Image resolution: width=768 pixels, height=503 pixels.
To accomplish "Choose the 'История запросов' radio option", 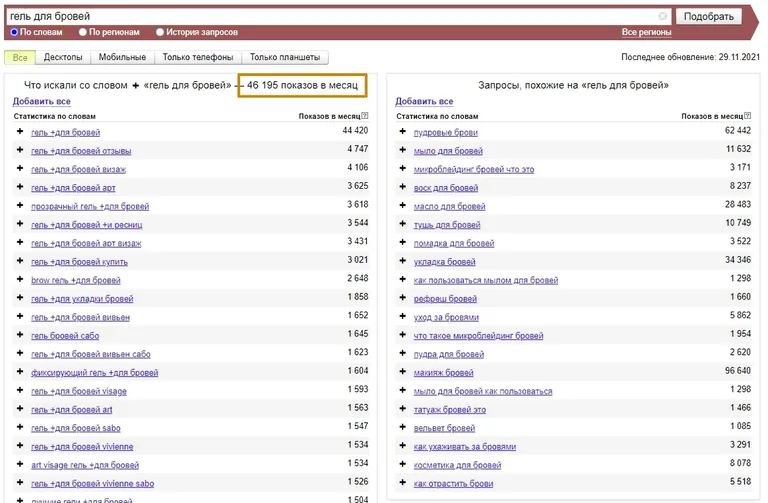I will tap(163, 32).
